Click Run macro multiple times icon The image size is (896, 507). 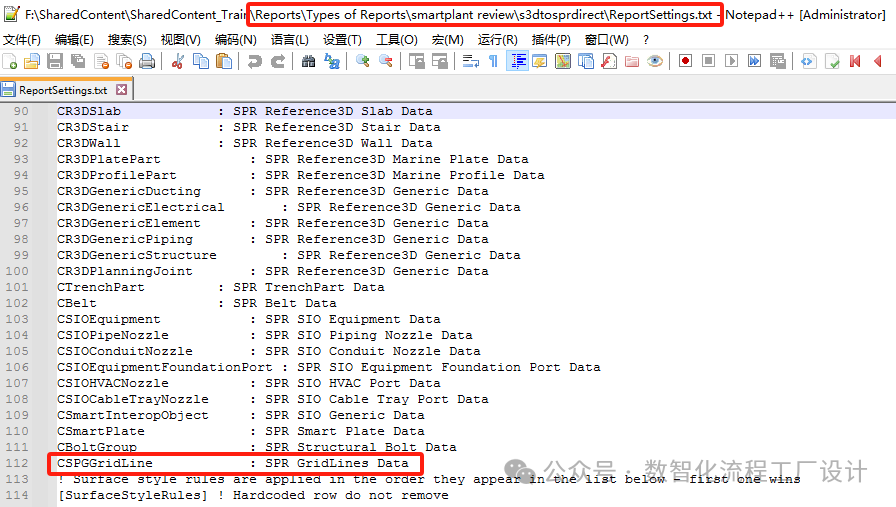(x=754, y=61)
